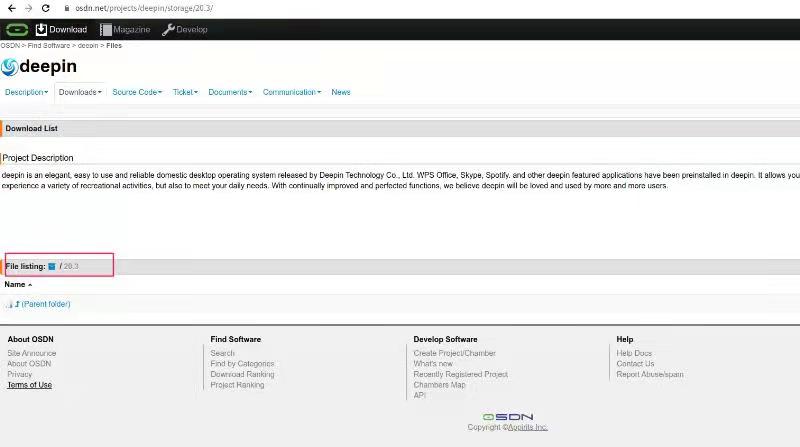Click the deepin project title
800x447 pixels.
click(x=48, y=66)
